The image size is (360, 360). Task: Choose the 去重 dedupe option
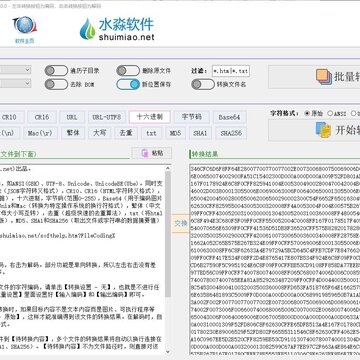coord(126,133)
